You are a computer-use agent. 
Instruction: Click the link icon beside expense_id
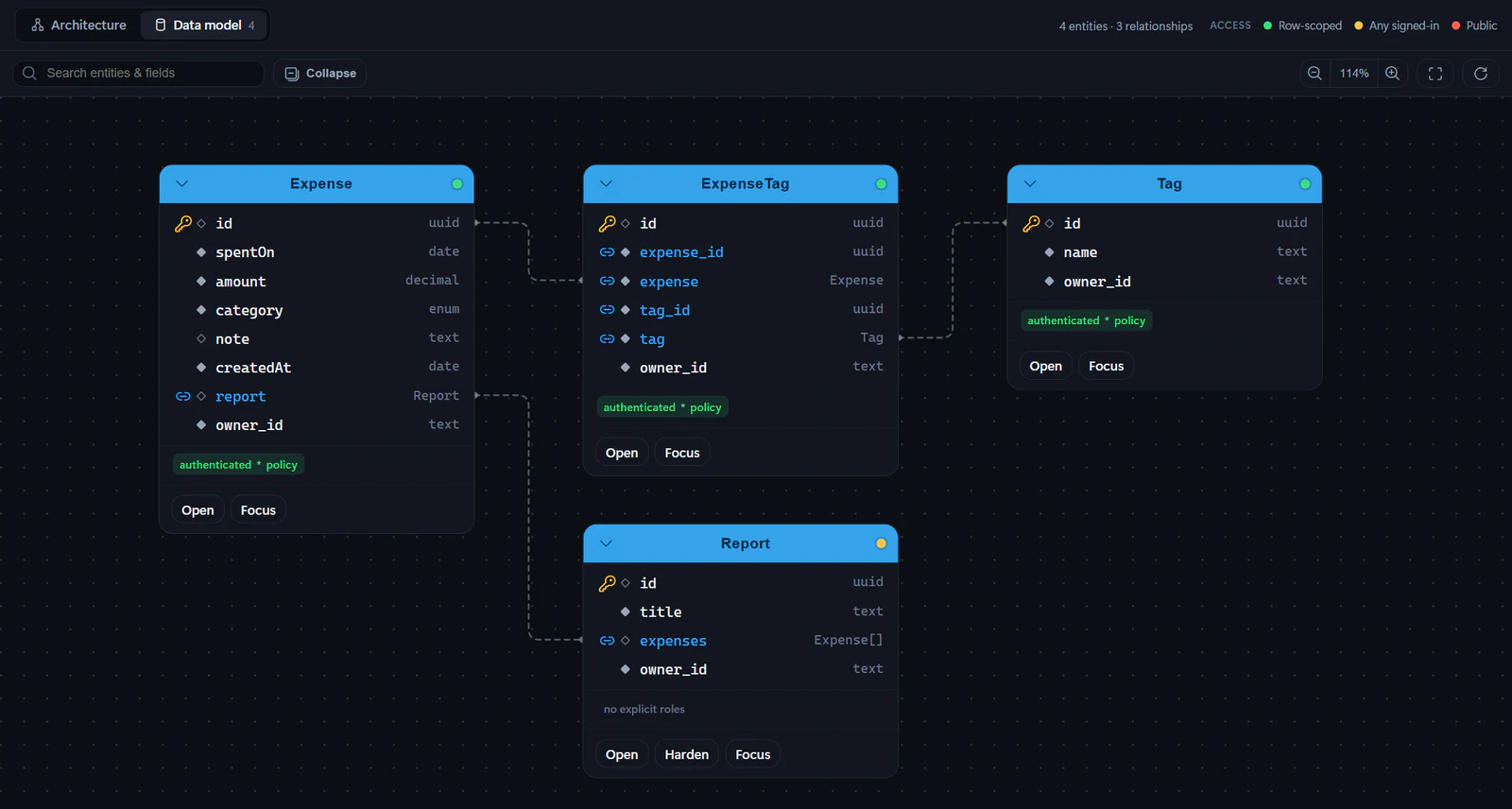608,252
